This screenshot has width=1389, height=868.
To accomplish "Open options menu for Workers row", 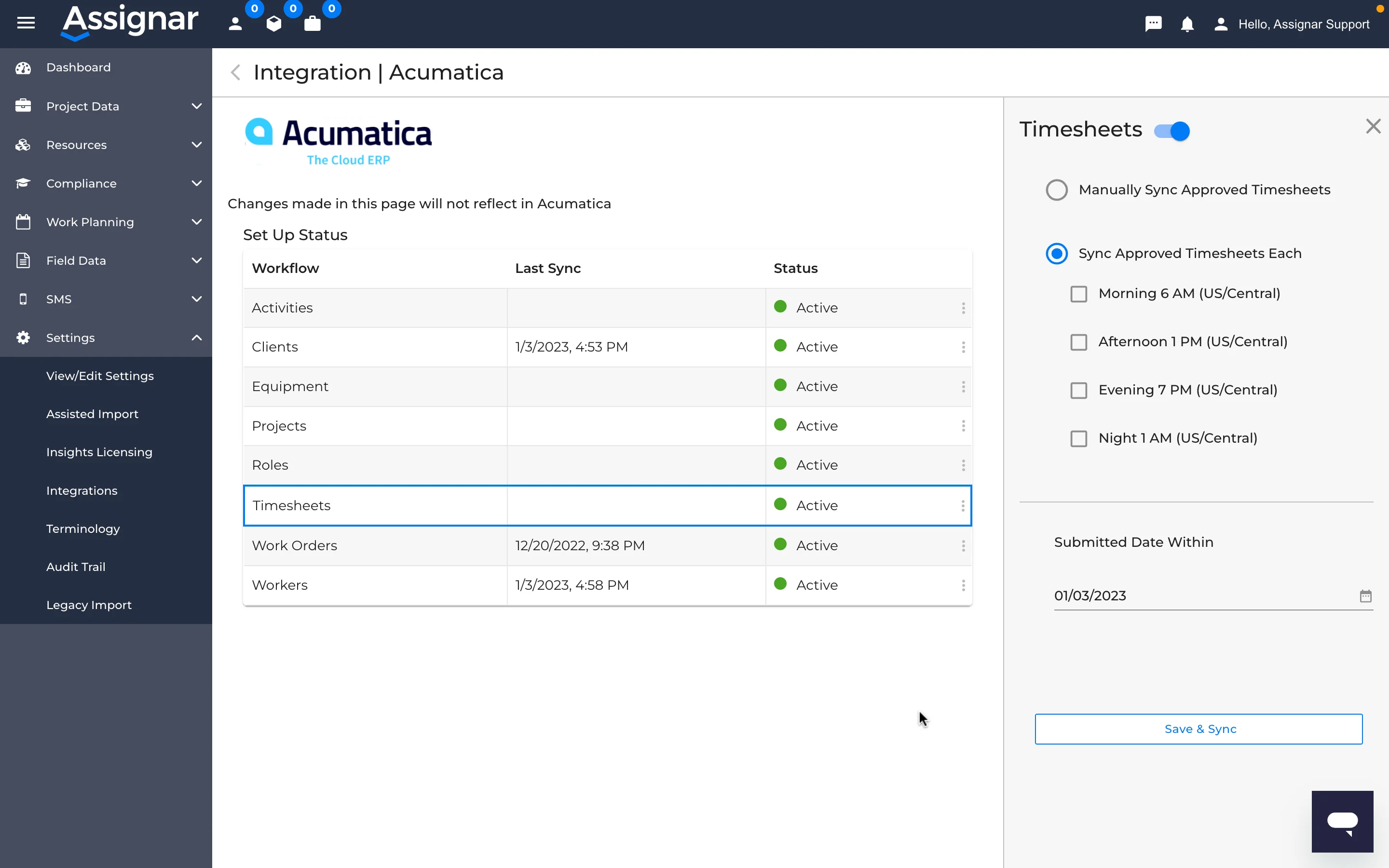I will 963,585.
